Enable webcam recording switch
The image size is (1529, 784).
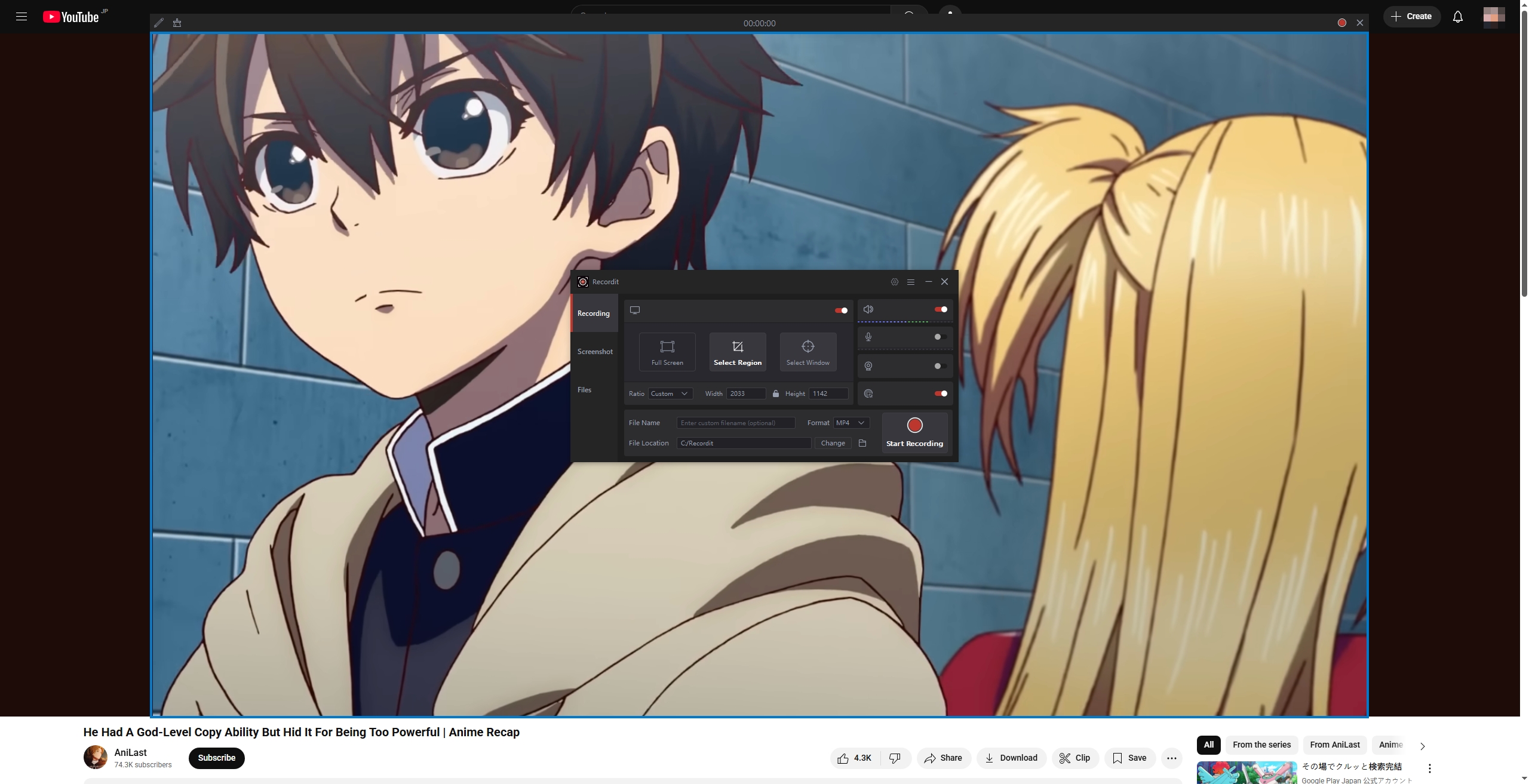point(941,366)
